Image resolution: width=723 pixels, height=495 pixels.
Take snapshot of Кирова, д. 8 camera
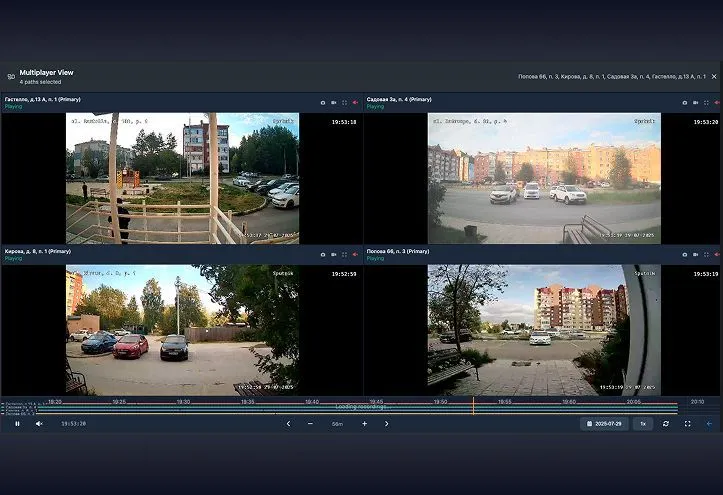323,254
